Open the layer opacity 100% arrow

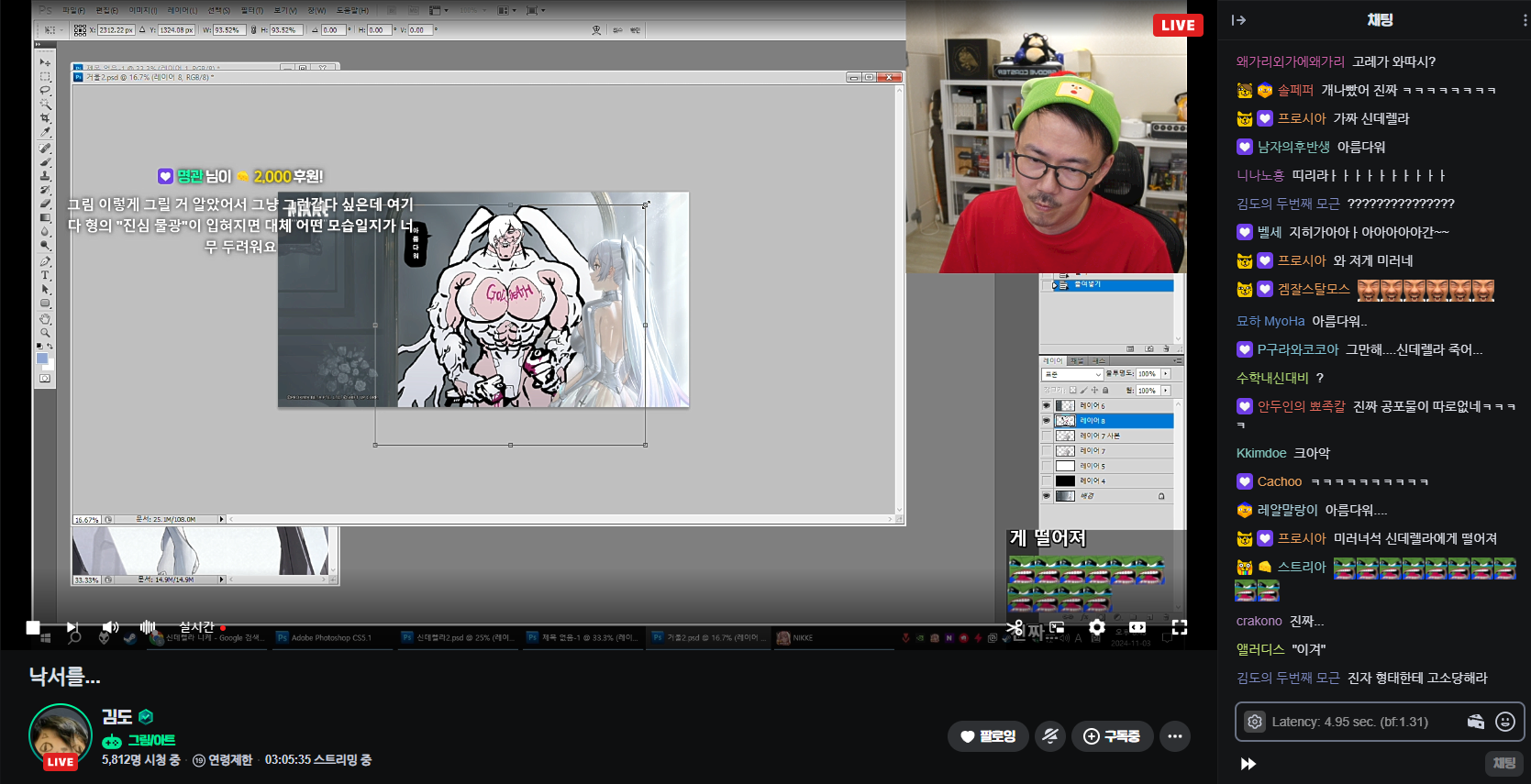click(1166, 374)
